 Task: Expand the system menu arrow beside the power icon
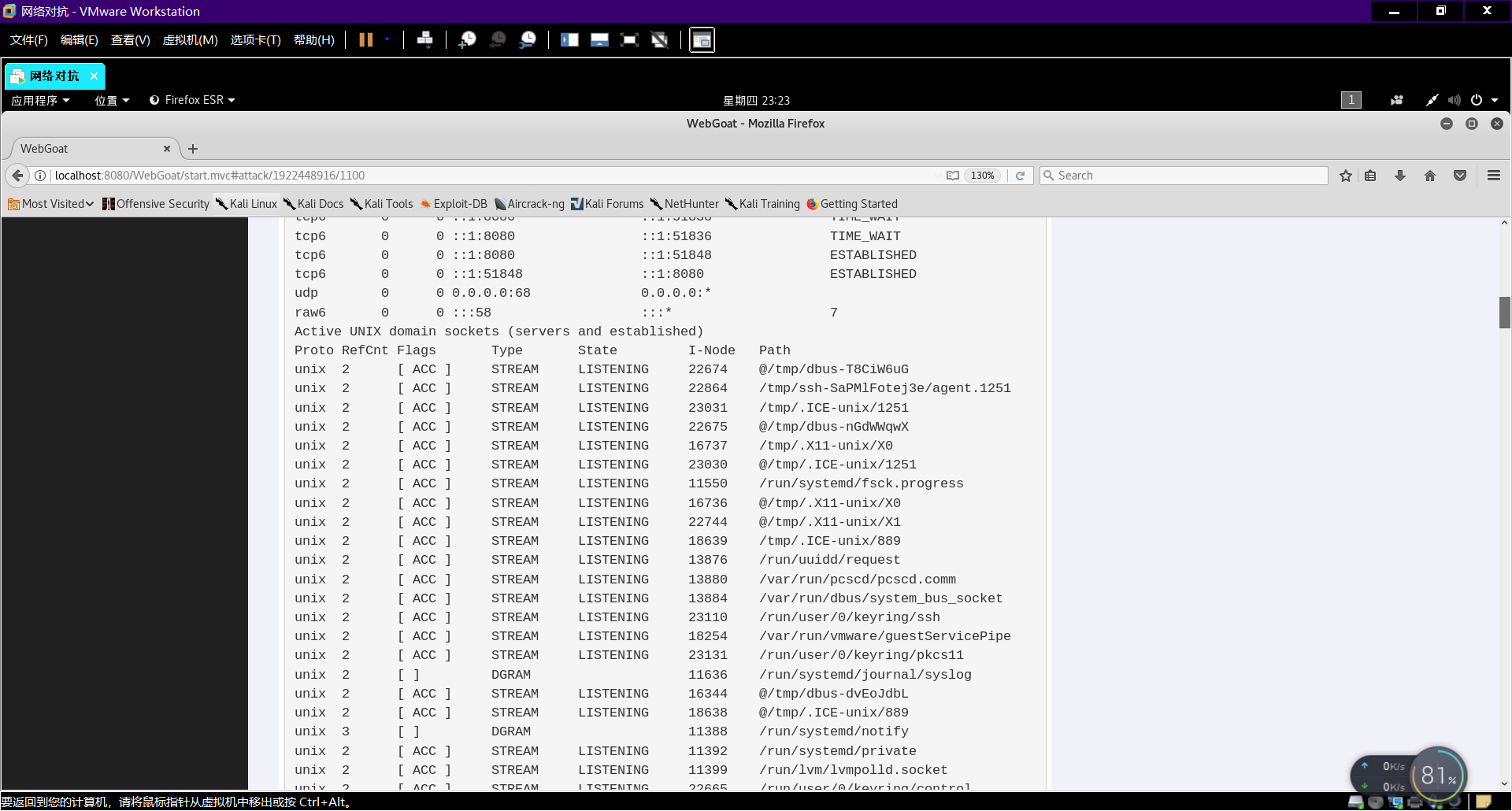1495,100
